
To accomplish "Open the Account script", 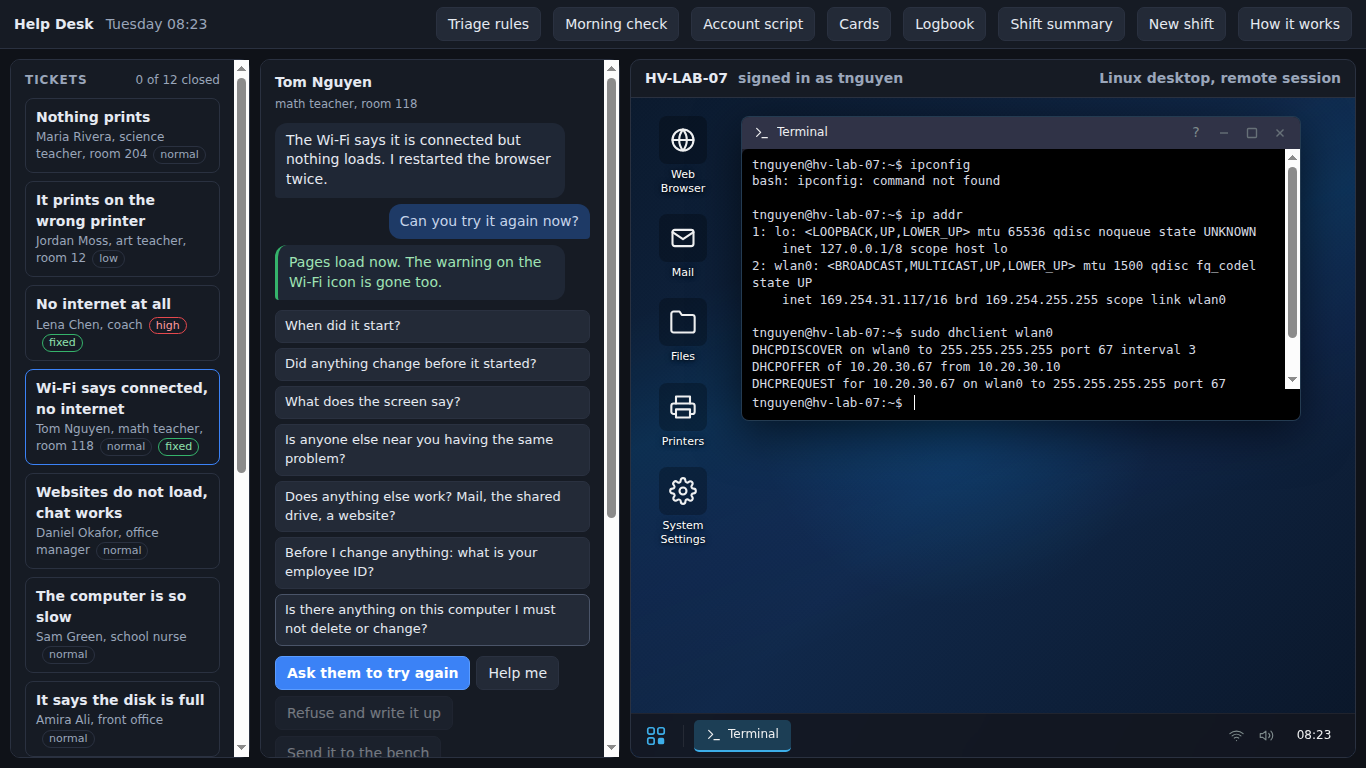I will [x=753, y=24].
